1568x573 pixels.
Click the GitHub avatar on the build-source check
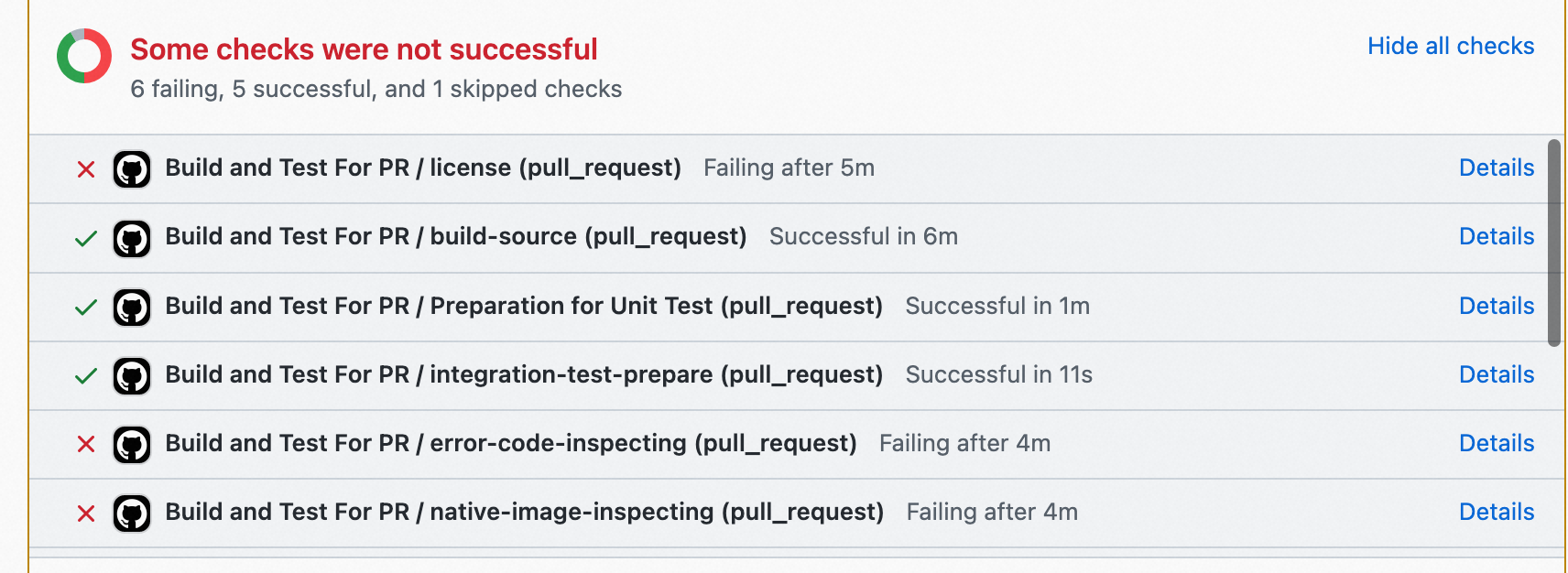tap(132, 239)
